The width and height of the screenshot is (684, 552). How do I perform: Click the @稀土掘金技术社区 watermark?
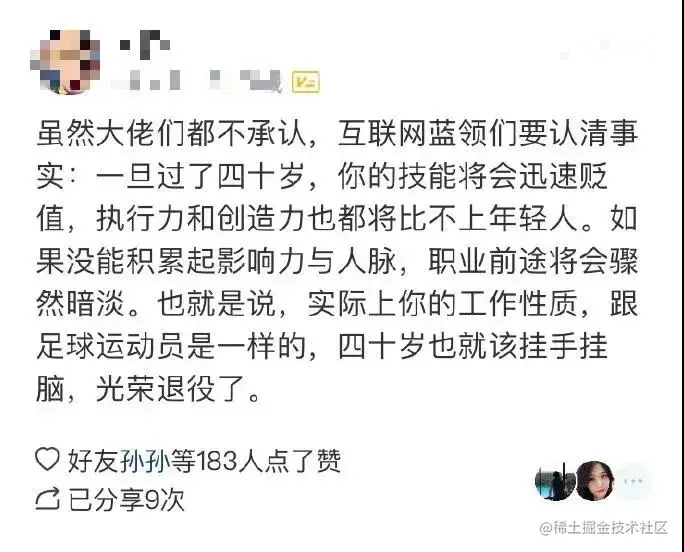tap(604, 528)
